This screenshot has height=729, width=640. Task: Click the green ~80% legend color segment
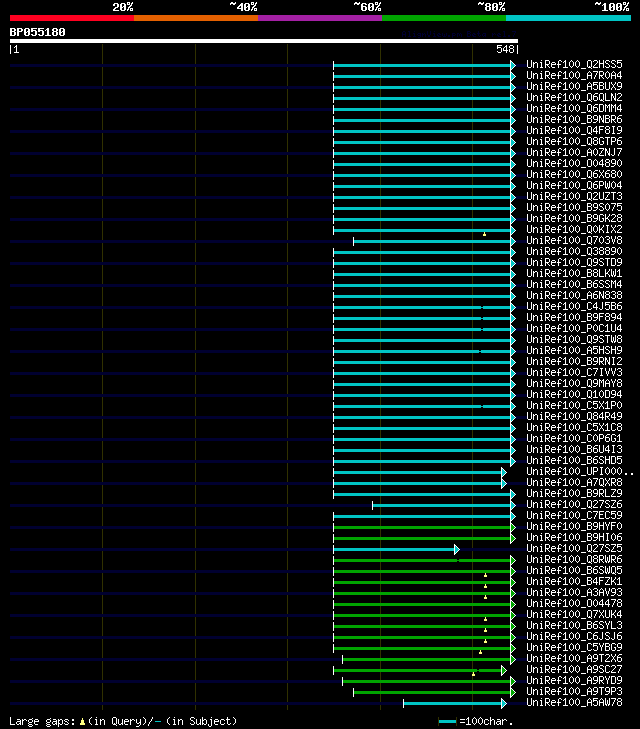(444, 18)
